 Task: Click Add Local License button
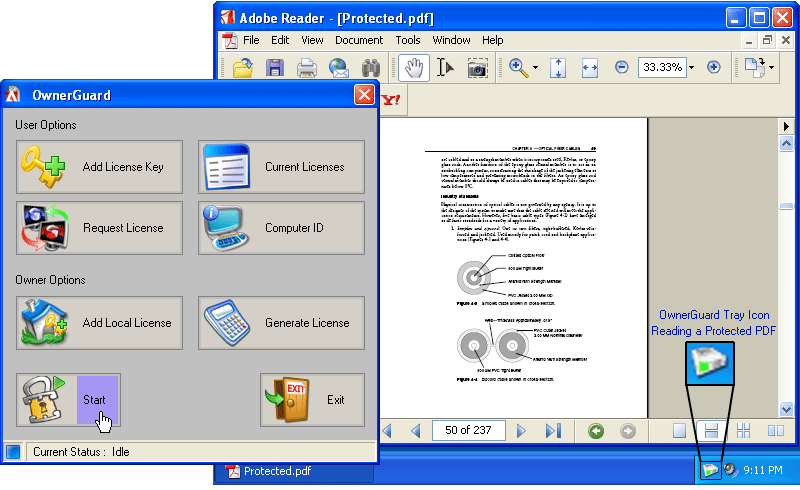pyautogui.click(x=99, y=323)
